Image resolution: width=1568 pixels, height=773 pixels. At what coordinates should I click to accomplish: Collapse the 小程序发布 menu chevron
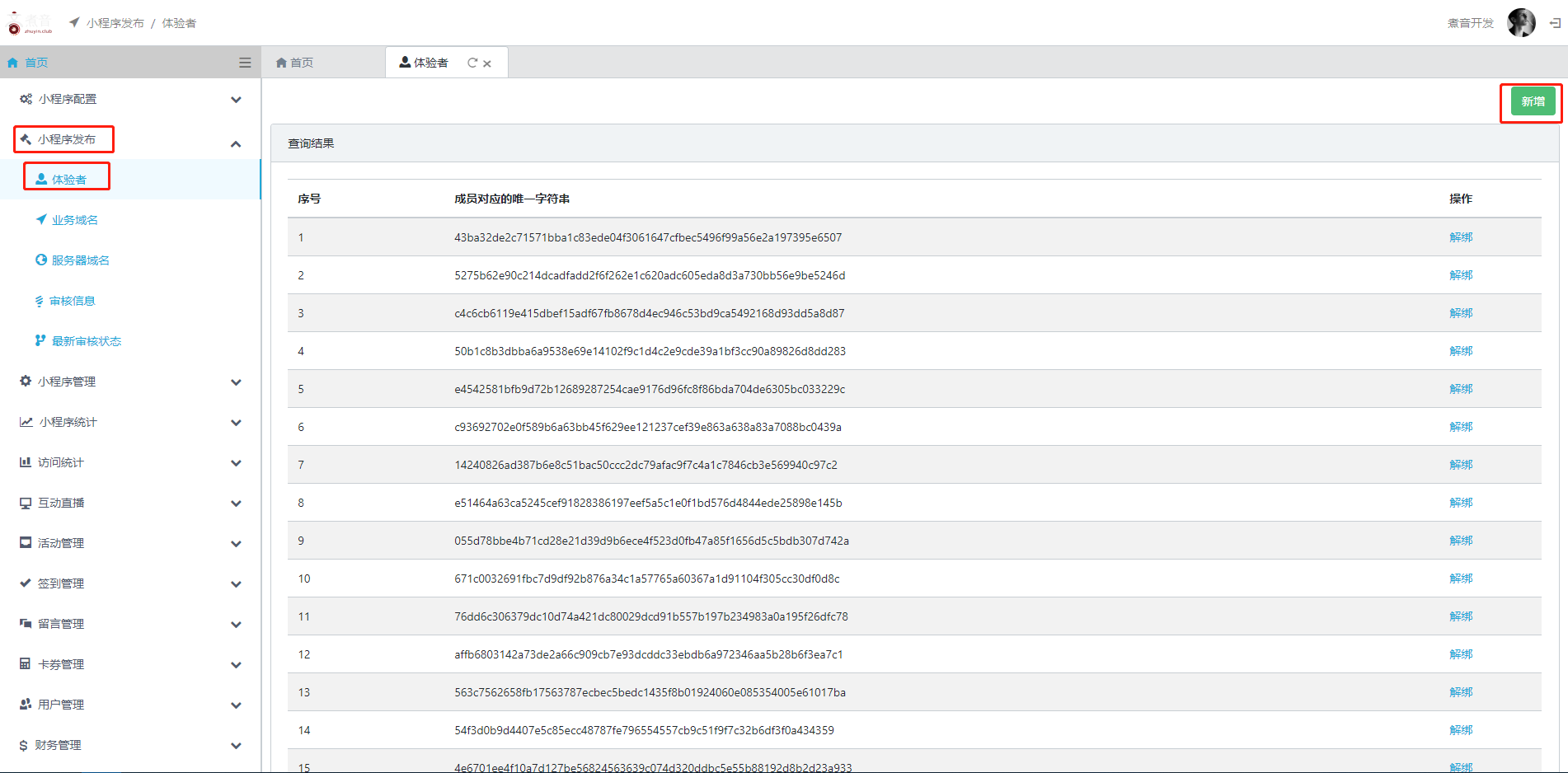coord(236,144)
